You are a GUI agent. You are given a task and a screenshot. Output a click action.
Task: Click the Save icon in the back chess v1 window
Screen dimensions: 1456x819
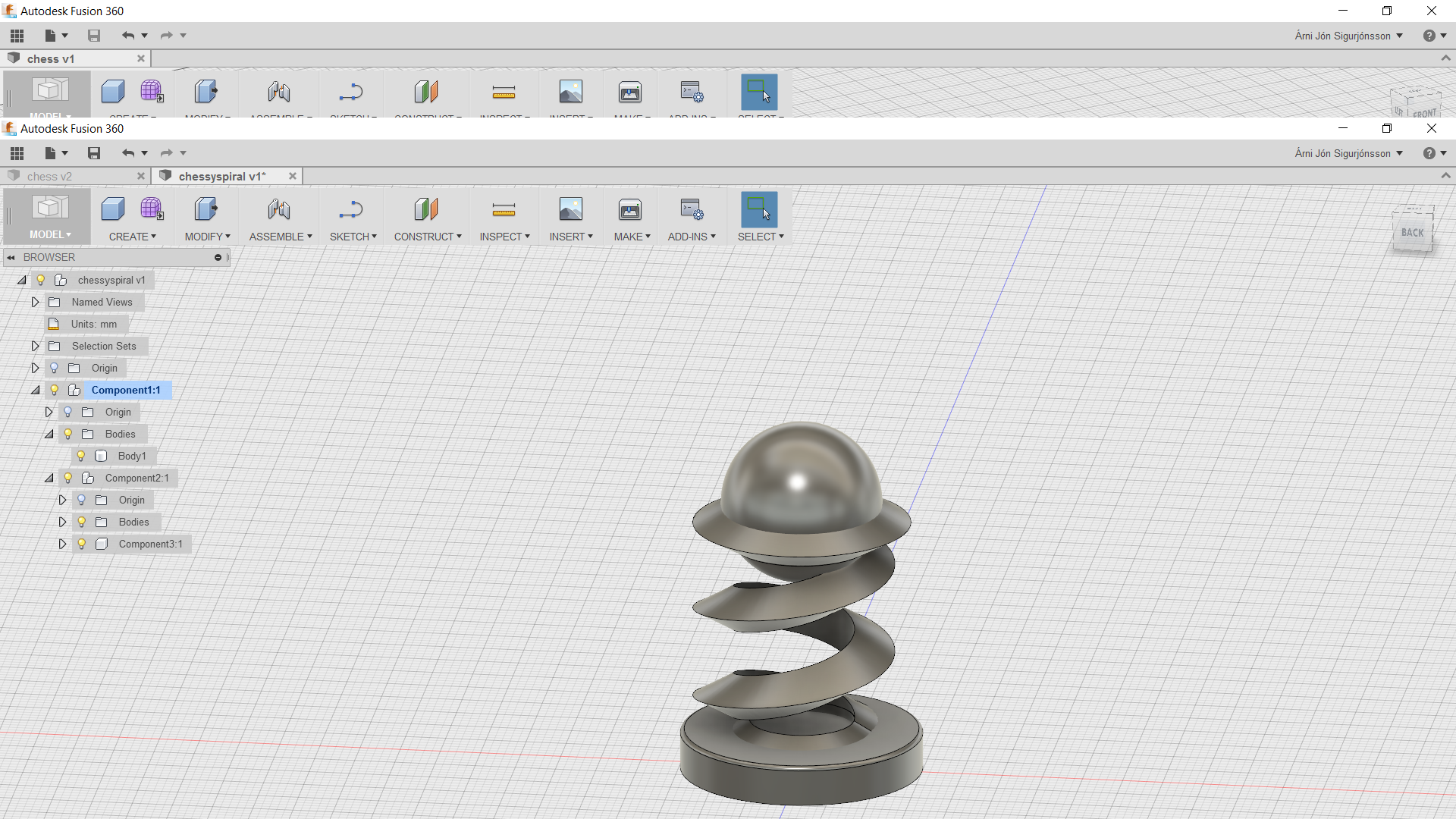pos(94,36)
